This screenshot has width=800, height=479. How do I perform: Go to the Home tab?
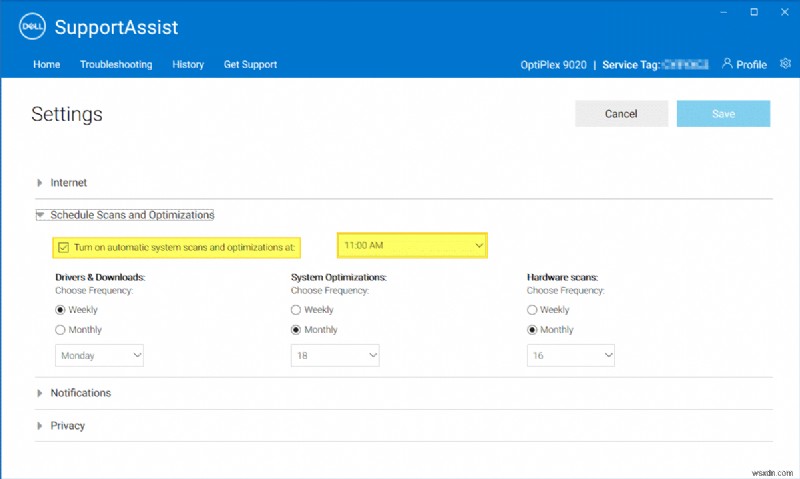(46, 64)
